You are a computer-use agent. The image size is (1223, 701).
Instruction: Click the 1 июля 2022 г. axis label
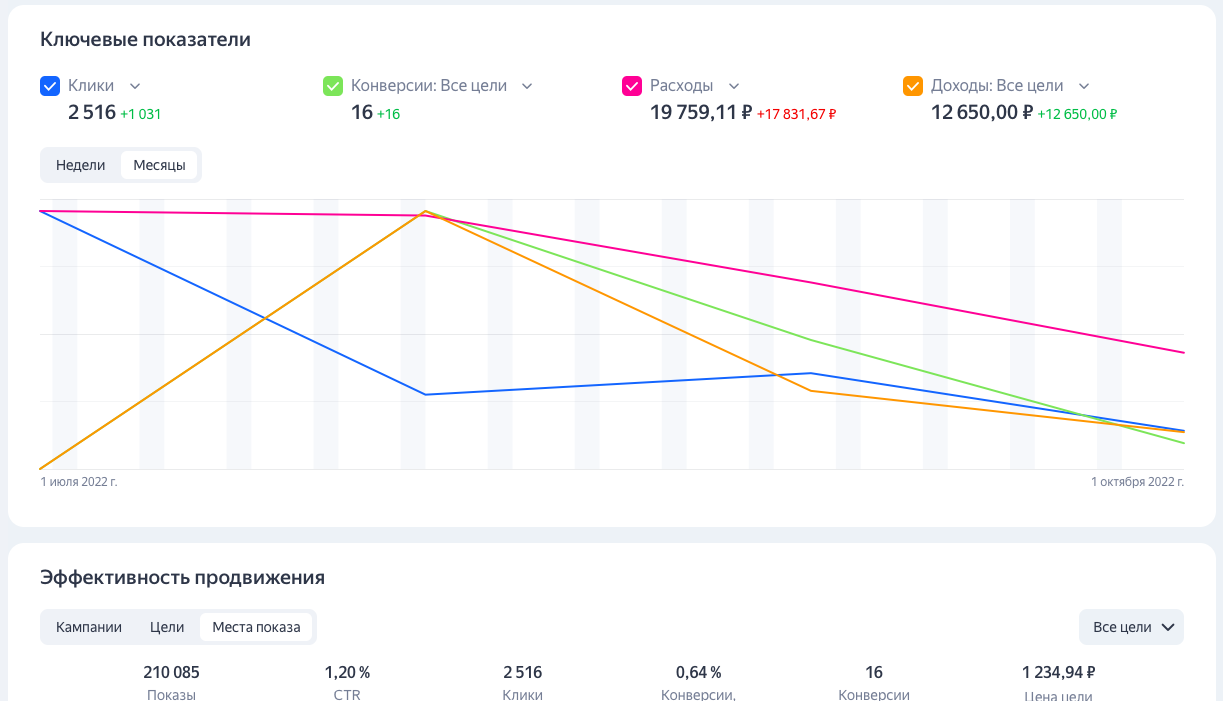click(79, 481)
